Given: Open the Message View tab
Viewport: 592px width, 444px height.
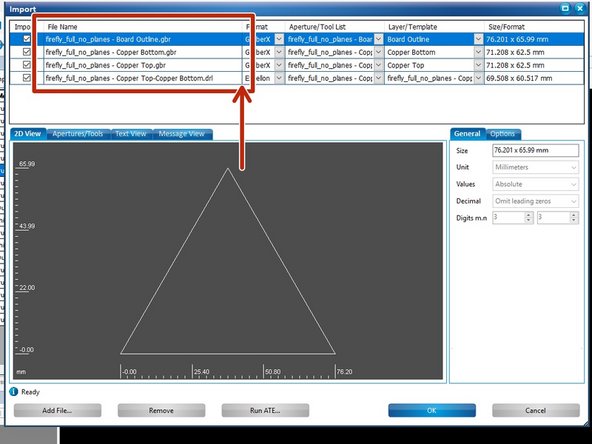Looking at the screenshot, I should pyautogui.click(x=182, y=134).
